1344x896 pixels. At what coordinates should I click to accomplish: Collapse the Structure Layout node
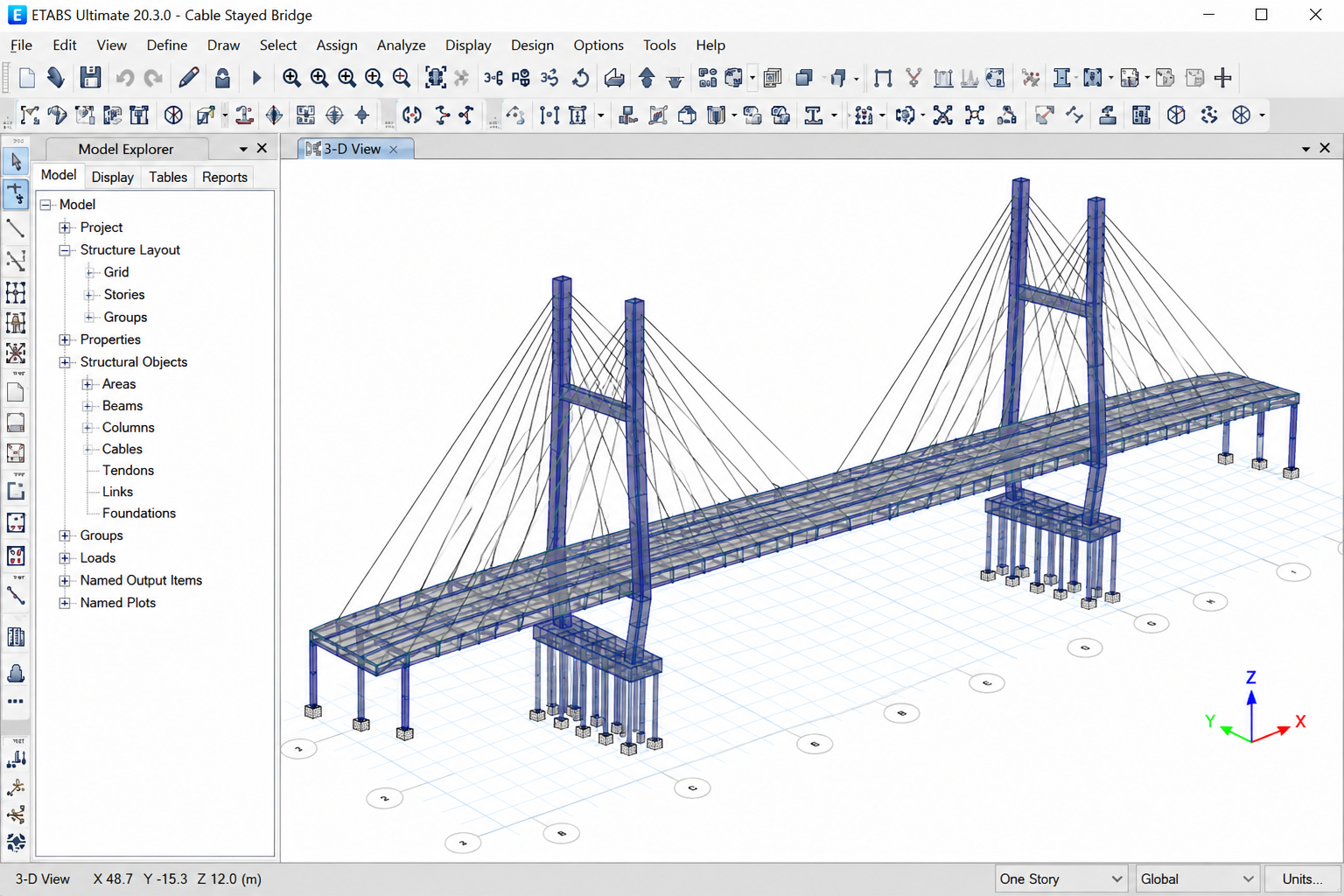click(x=65, y=250)
